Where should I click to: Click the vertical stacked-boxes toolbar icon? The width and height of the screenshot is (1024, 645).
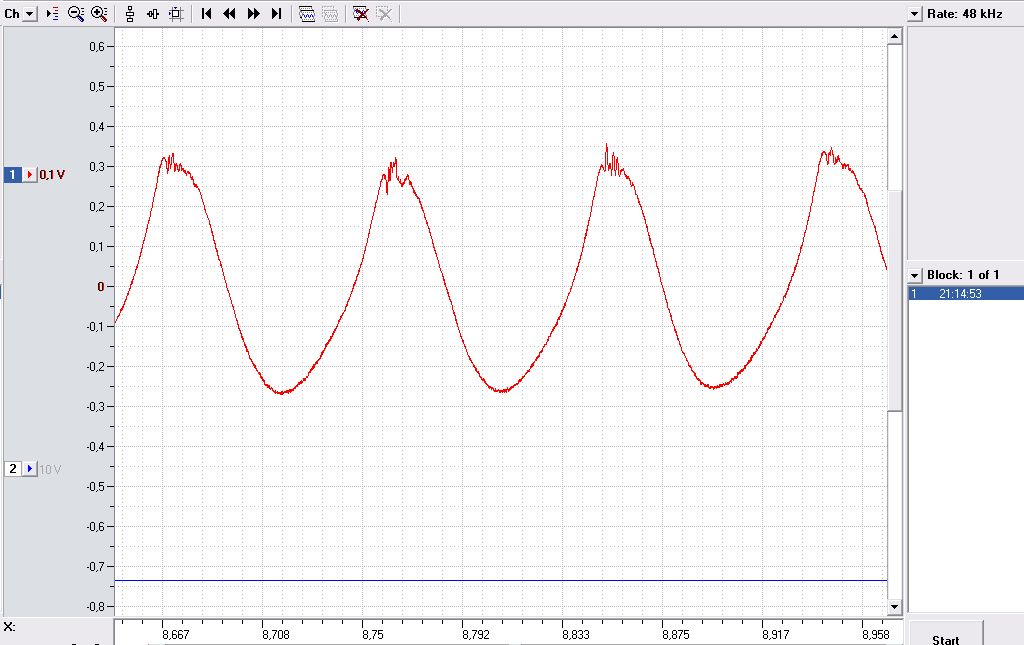click(x=130, y=14)
